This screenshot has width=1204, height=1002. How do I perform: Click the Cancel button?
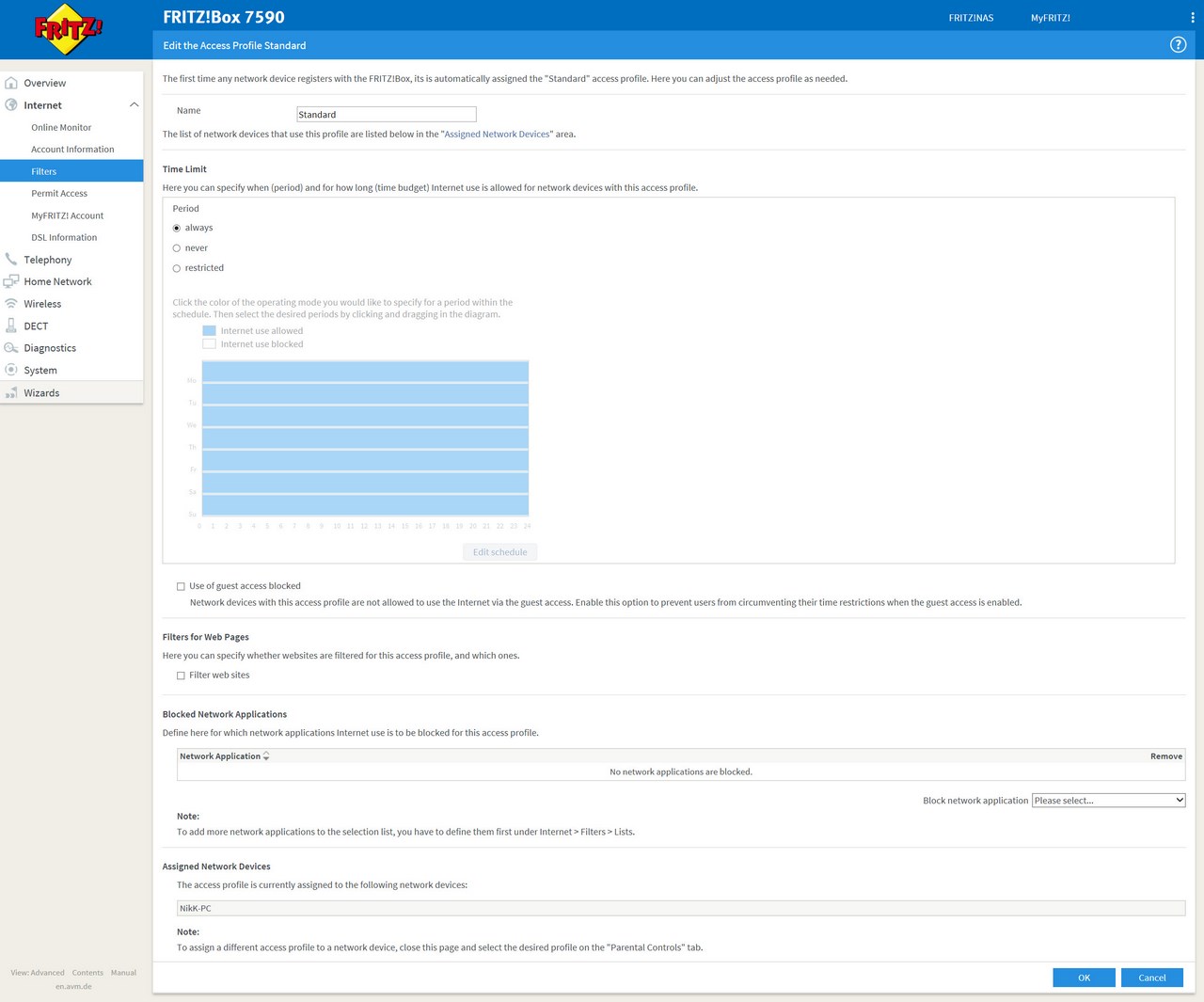coord(1152,978)
